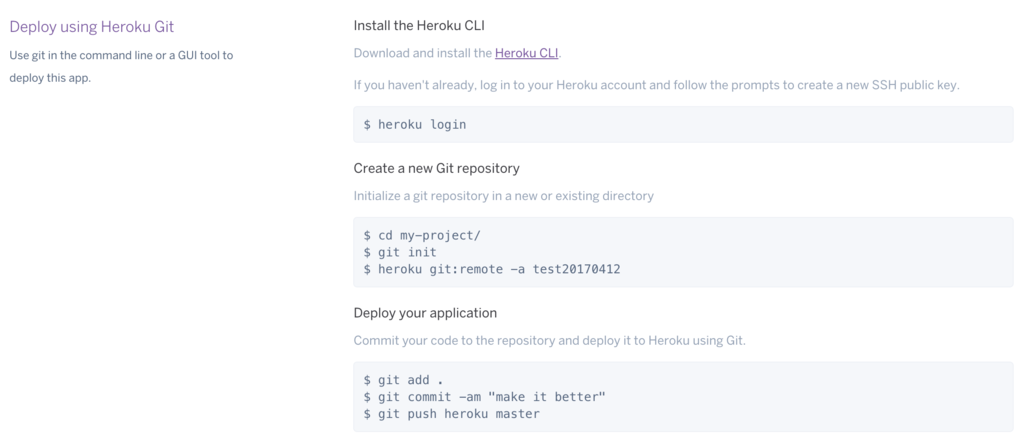Click the 'heroku git:remote -a test20170412' command
Image resolution: width=1024 pixels, height=448 pixels.
tap(499, 268)
